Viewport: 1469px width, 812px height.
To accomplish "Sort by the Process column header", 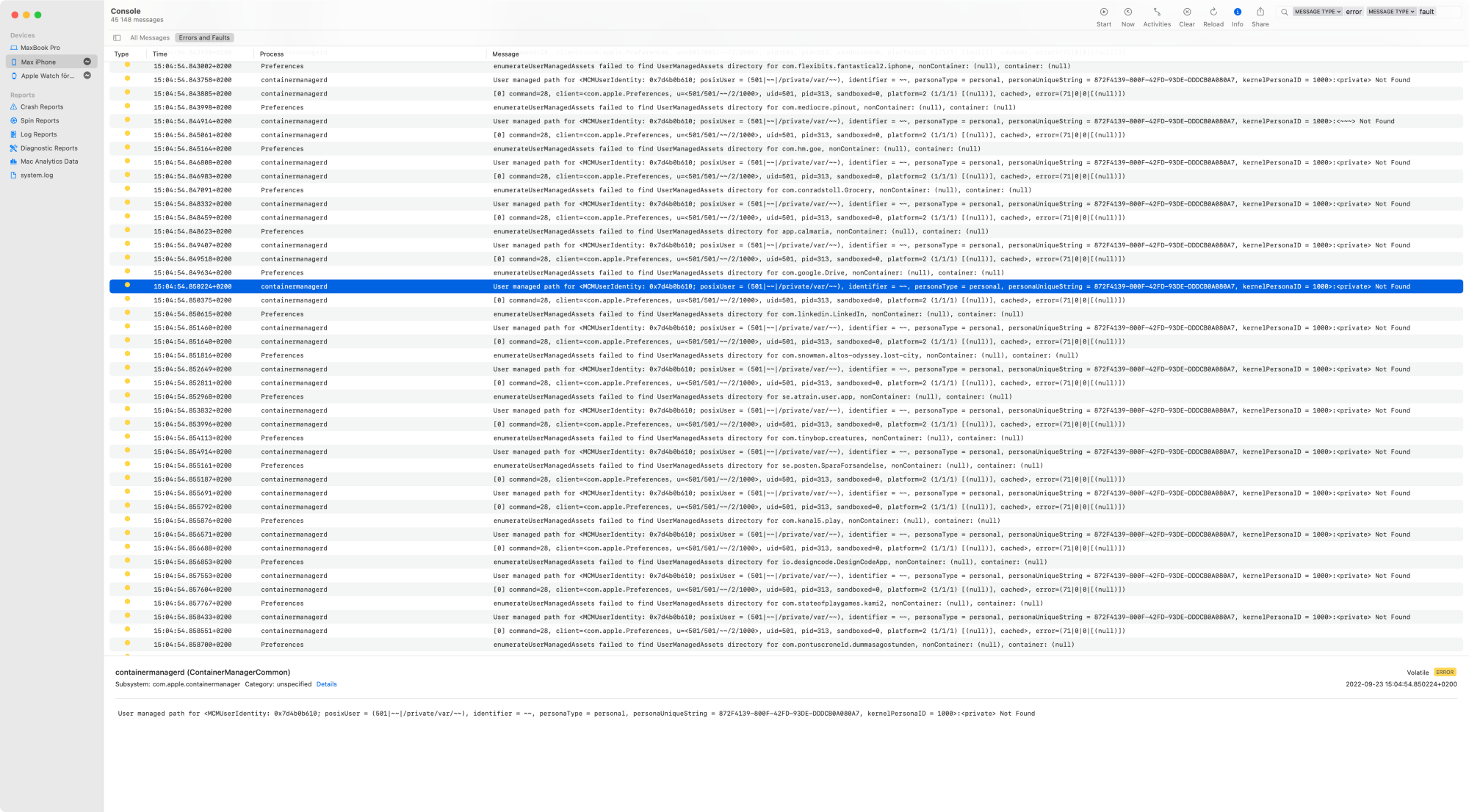I will coord(272,54).
